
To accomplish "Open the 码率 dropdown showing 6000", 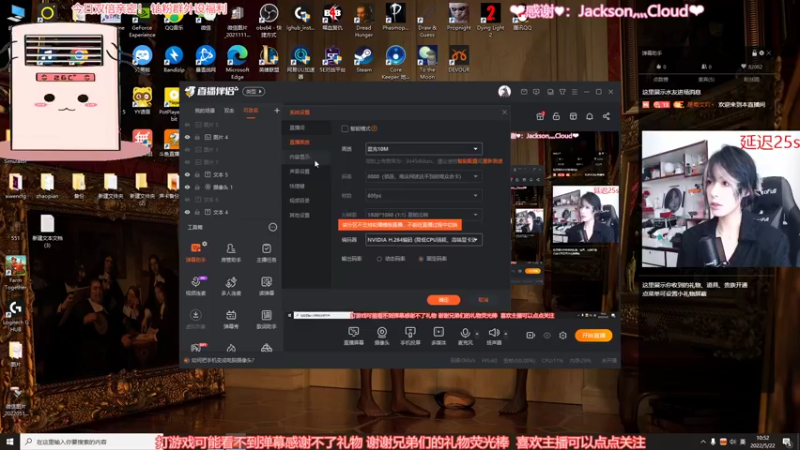I will point(423,176).
